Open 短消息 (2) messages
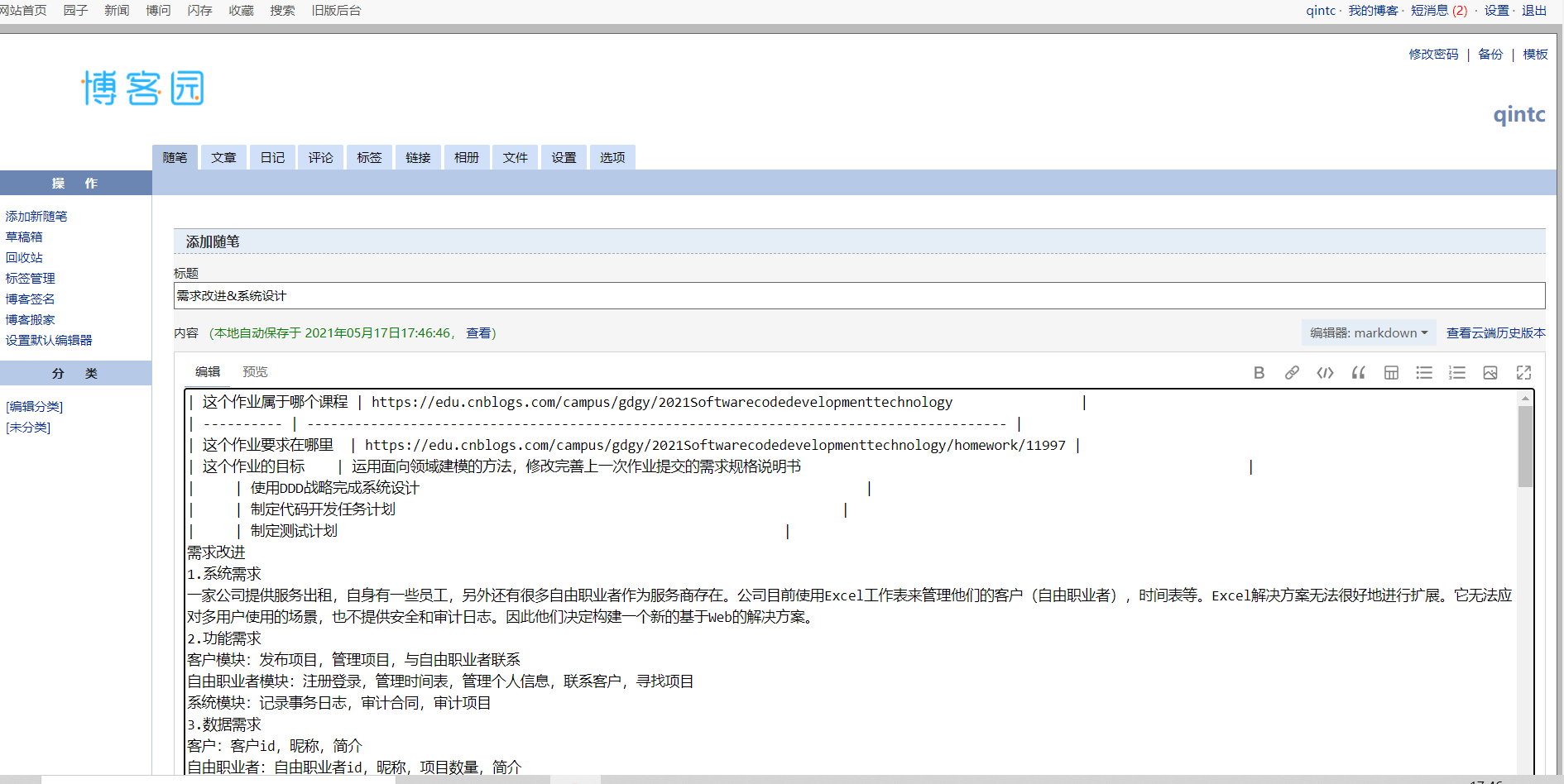The height and width of the screenshot is (784, 1564). [1439, 11]
